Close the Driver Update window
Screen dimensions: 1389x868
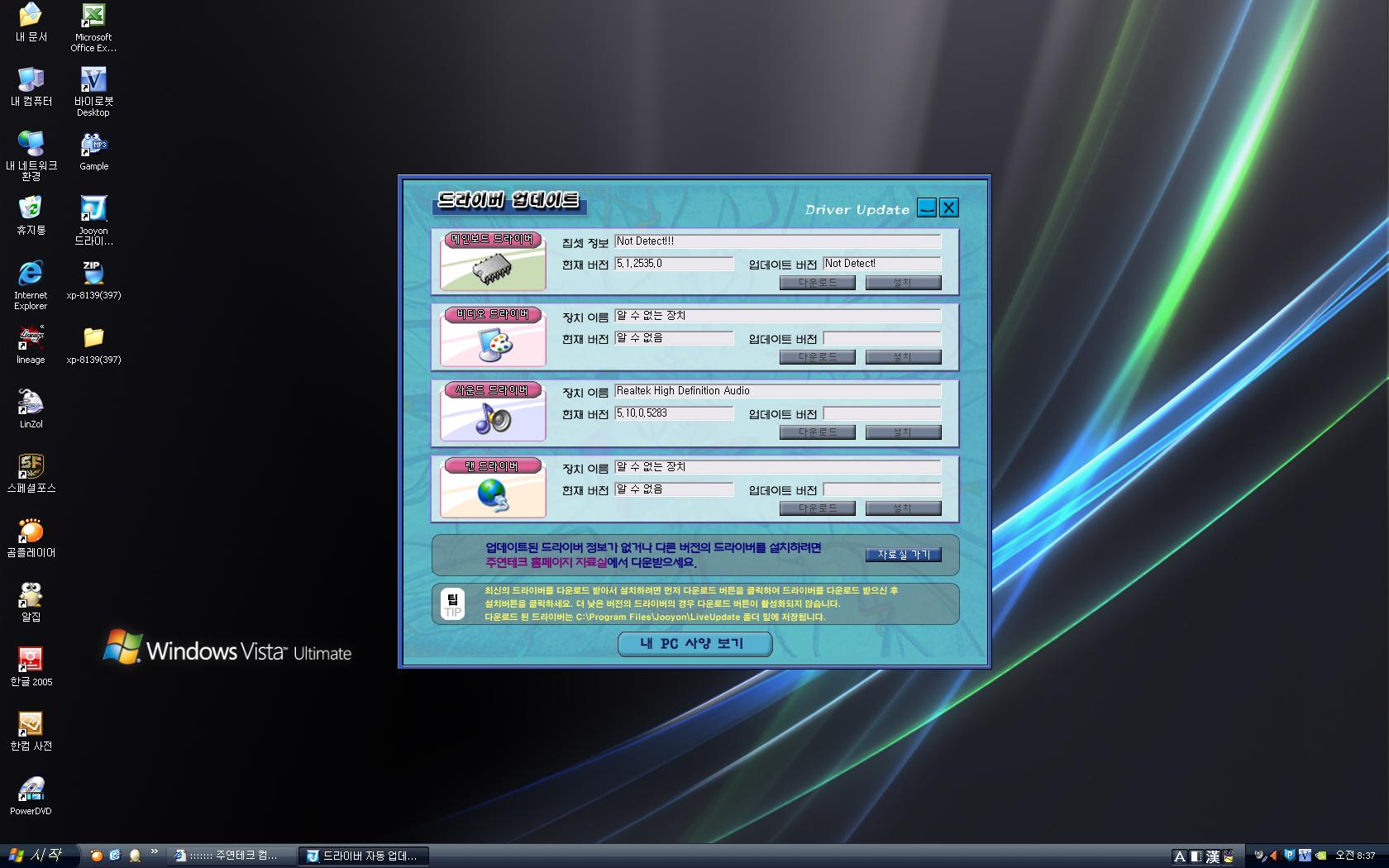click(949, 207)
